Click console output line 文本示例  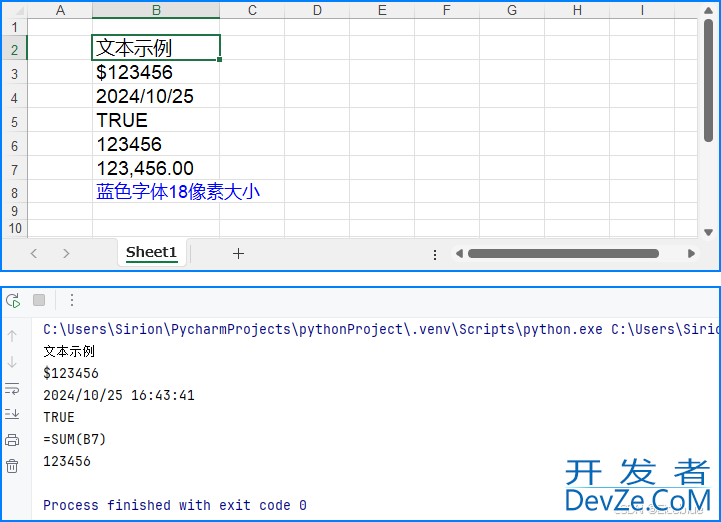[x=69, y=351]
